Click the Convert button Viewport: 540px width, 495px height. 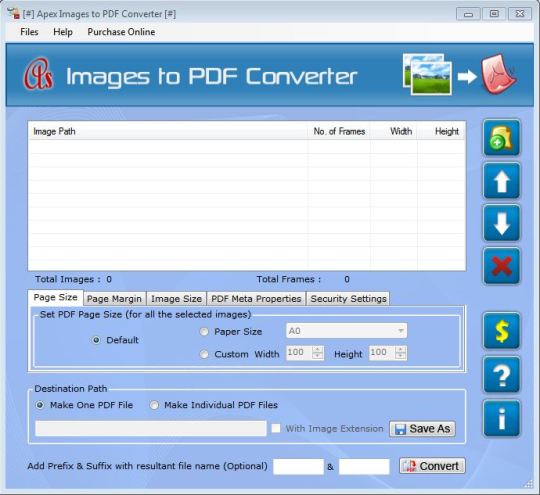click(433, 466)
